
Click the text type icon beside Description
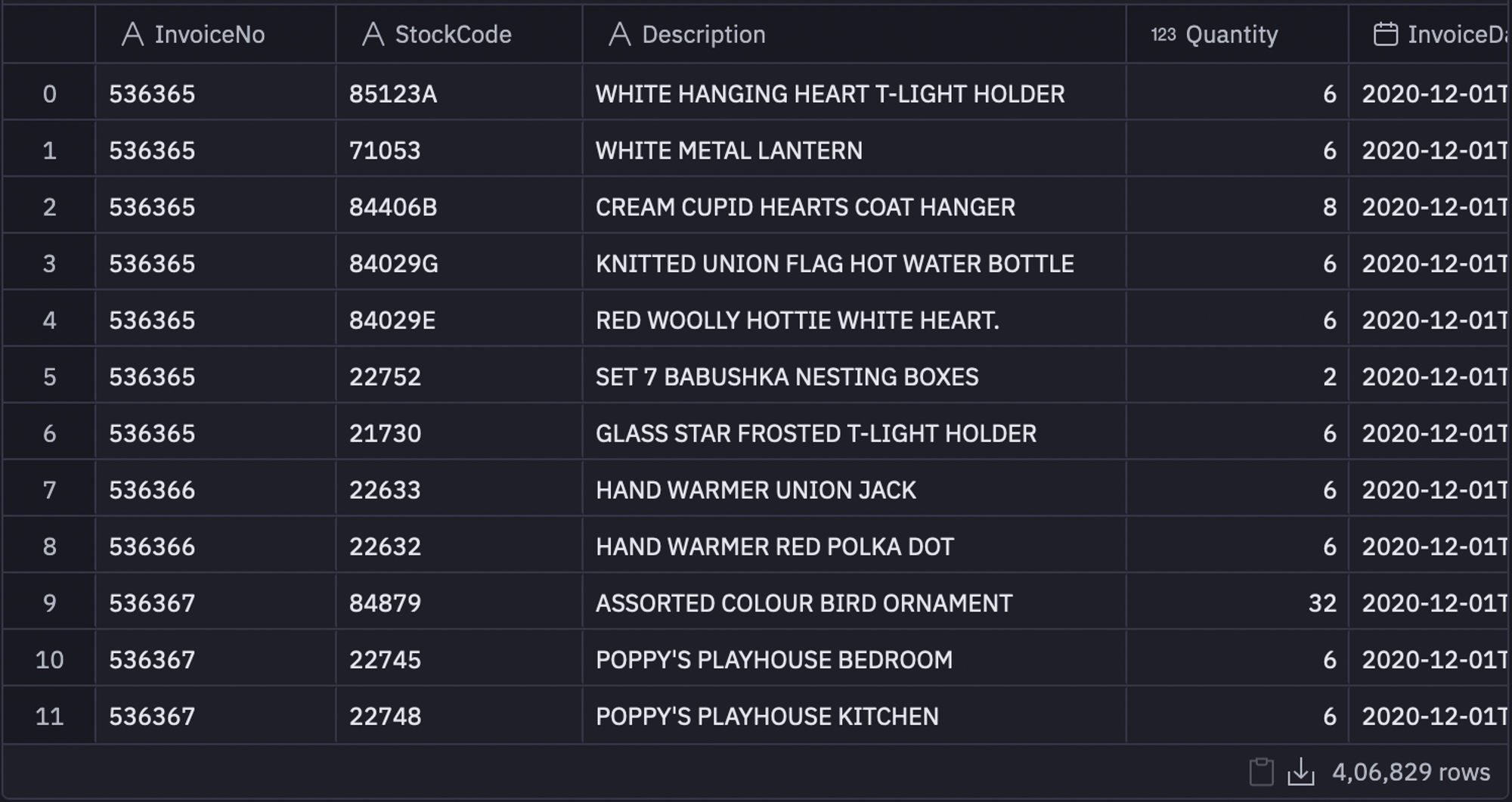coord(619,34)
